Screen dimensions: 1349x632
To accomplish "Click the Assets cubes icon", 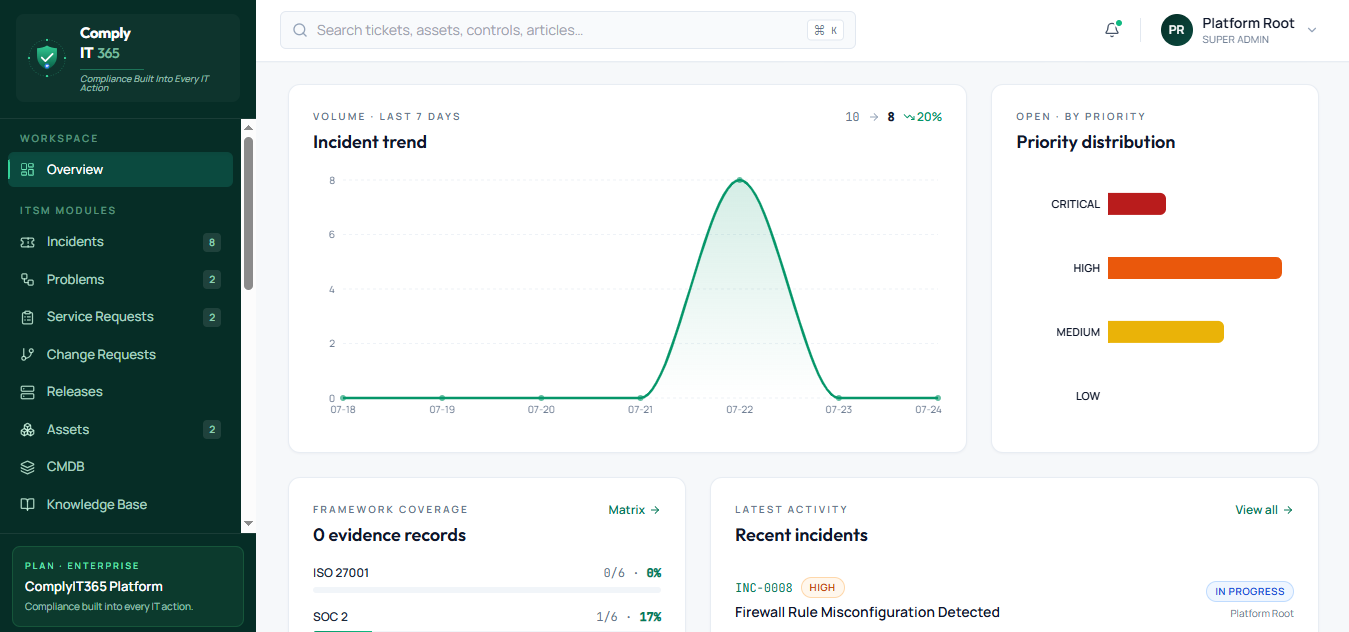I will click(x=28, y=430).
